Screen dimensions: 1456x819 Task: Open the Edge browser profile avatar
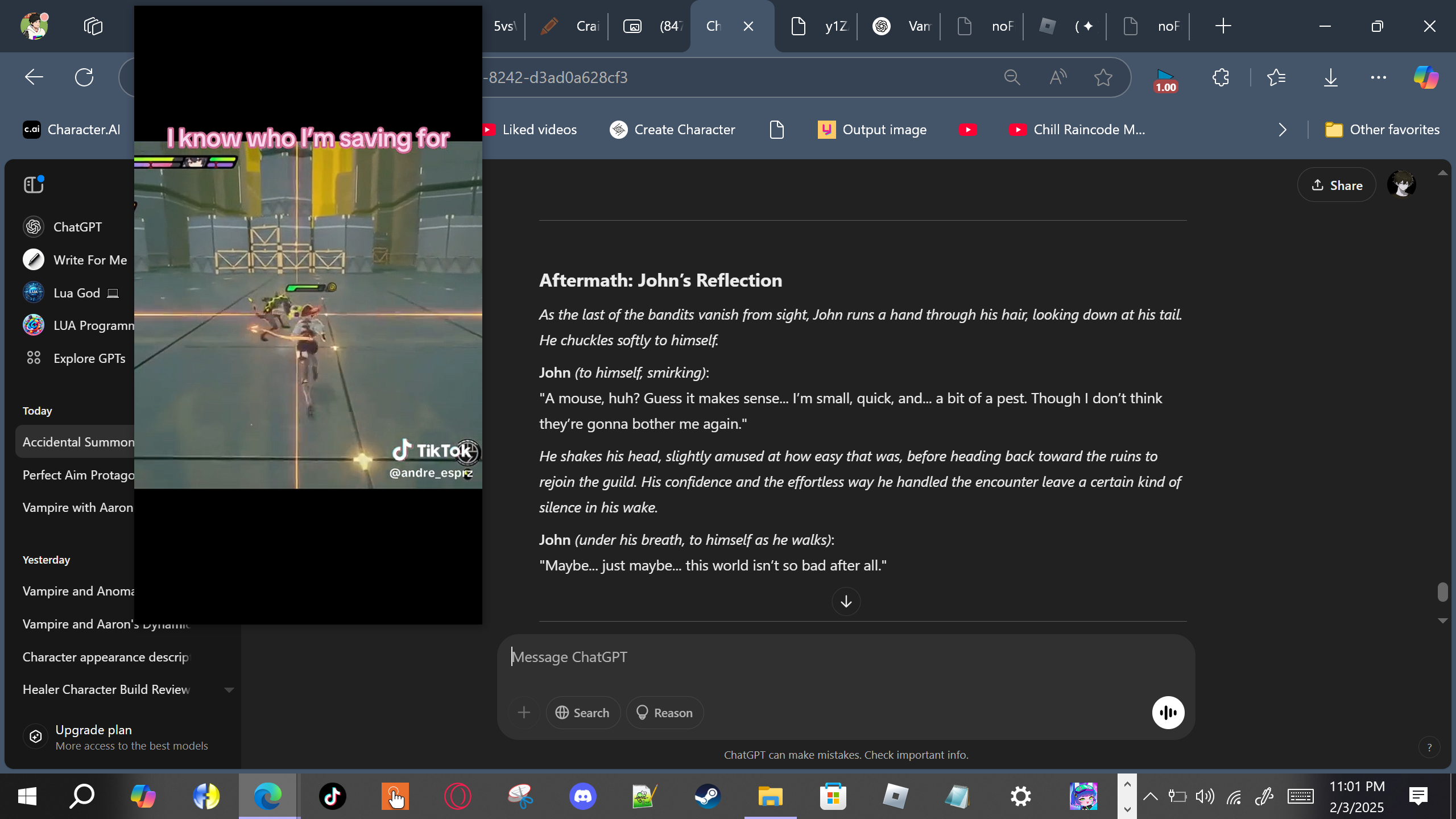click(x=34, y=26)
